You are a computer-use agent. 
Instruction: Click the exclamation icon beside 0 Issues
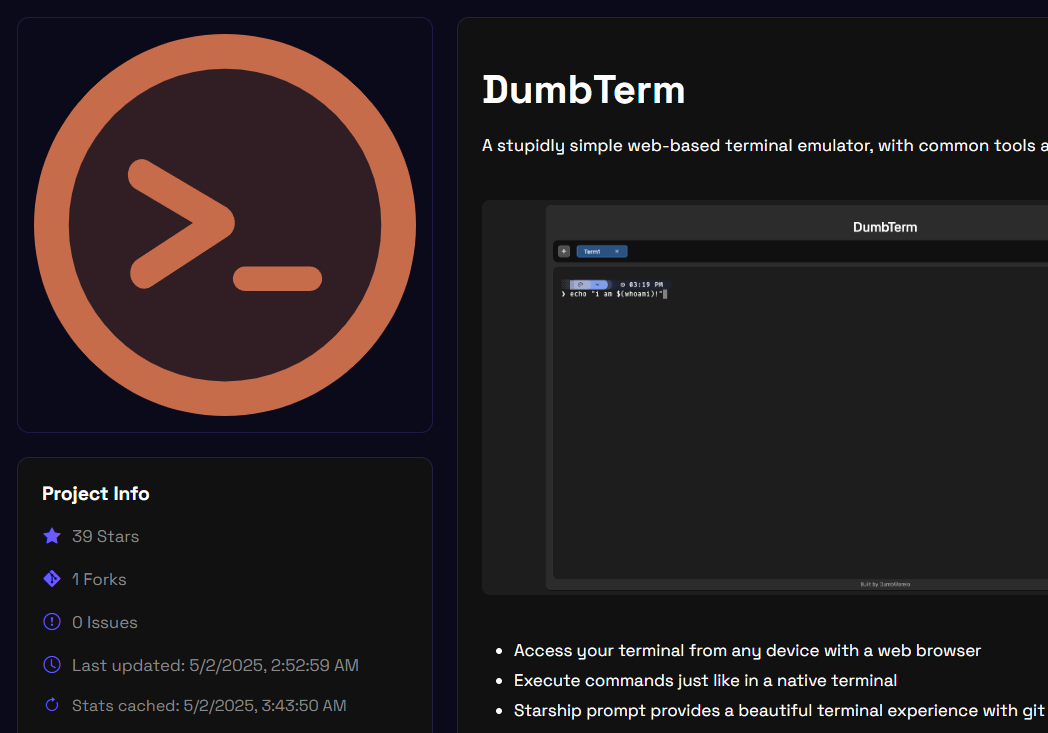(x=52, y=622)
